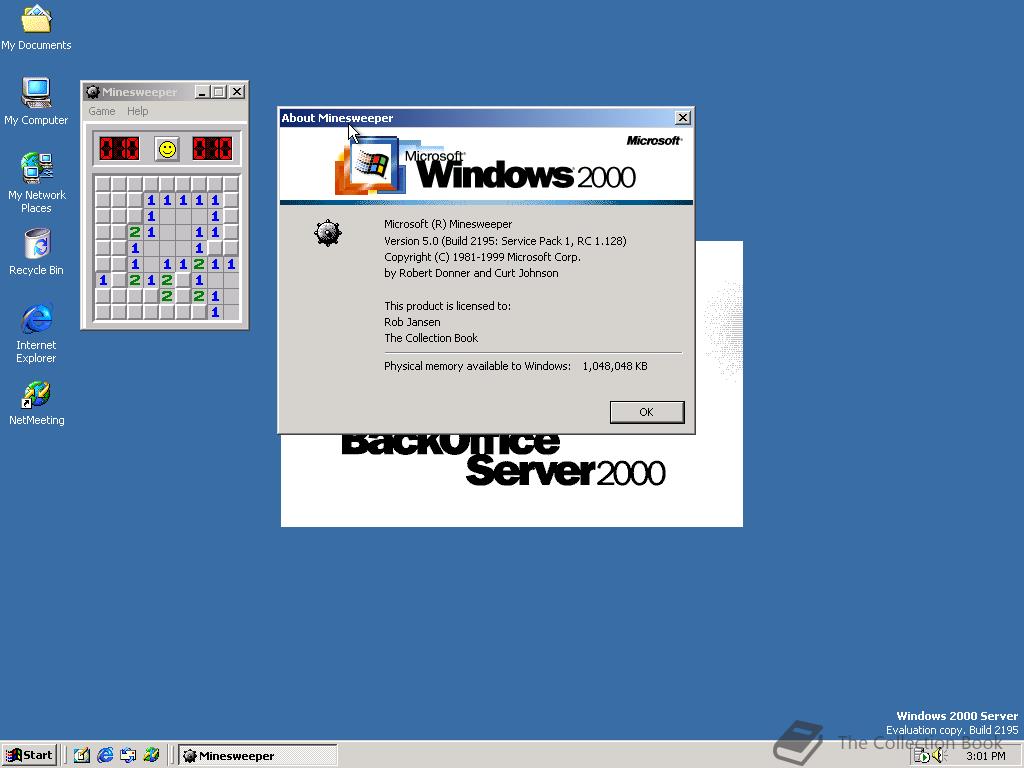The height and width of the screenshot is (768, 1024).
Task: Minimize the Minesweeper window
Action: pos(202,92)
